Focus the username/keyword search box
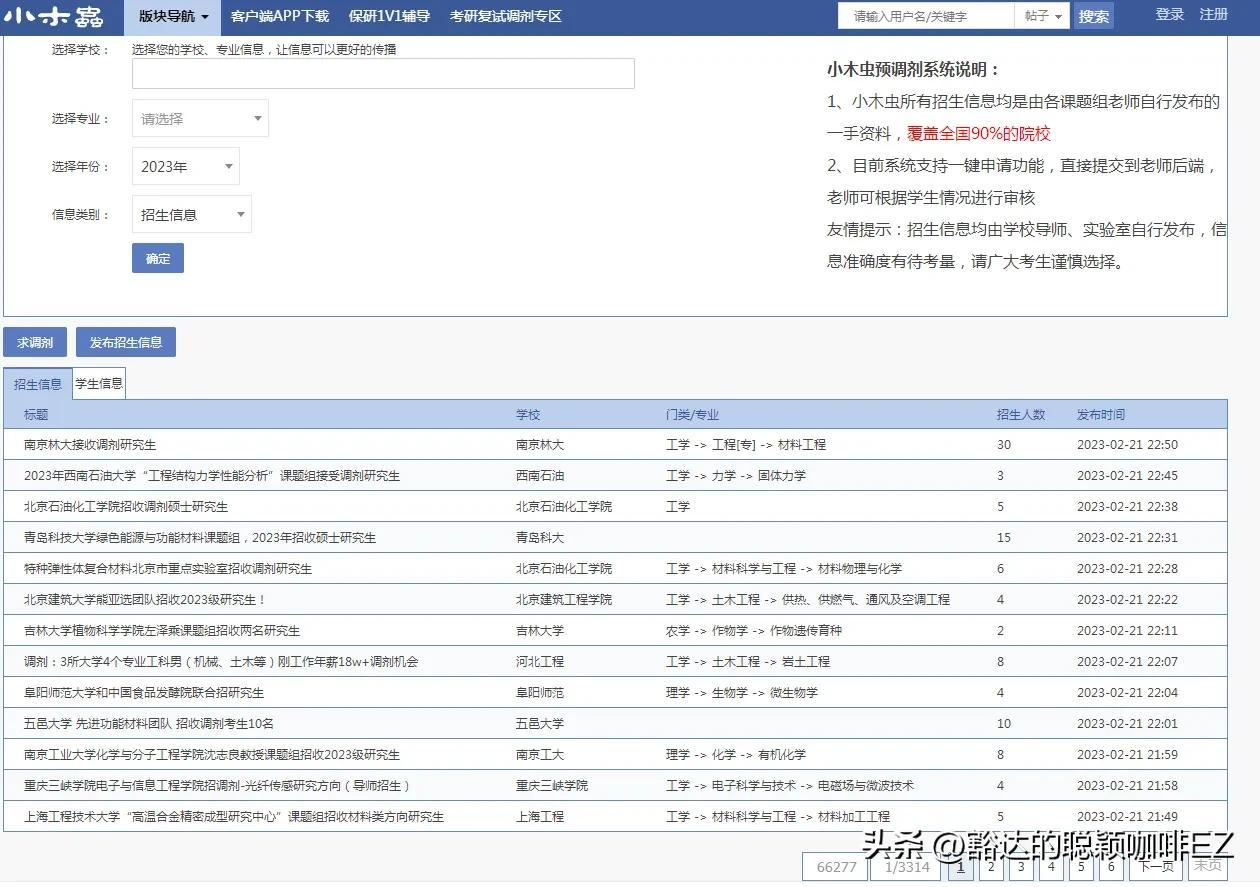 tap(926, 16)
